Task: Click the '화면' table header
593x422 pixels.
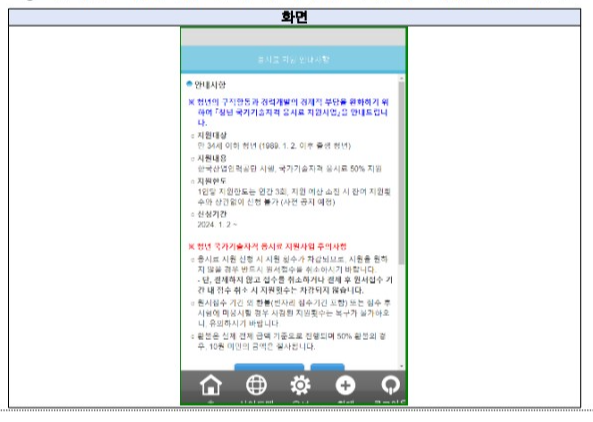Action: tap(294, 17)
